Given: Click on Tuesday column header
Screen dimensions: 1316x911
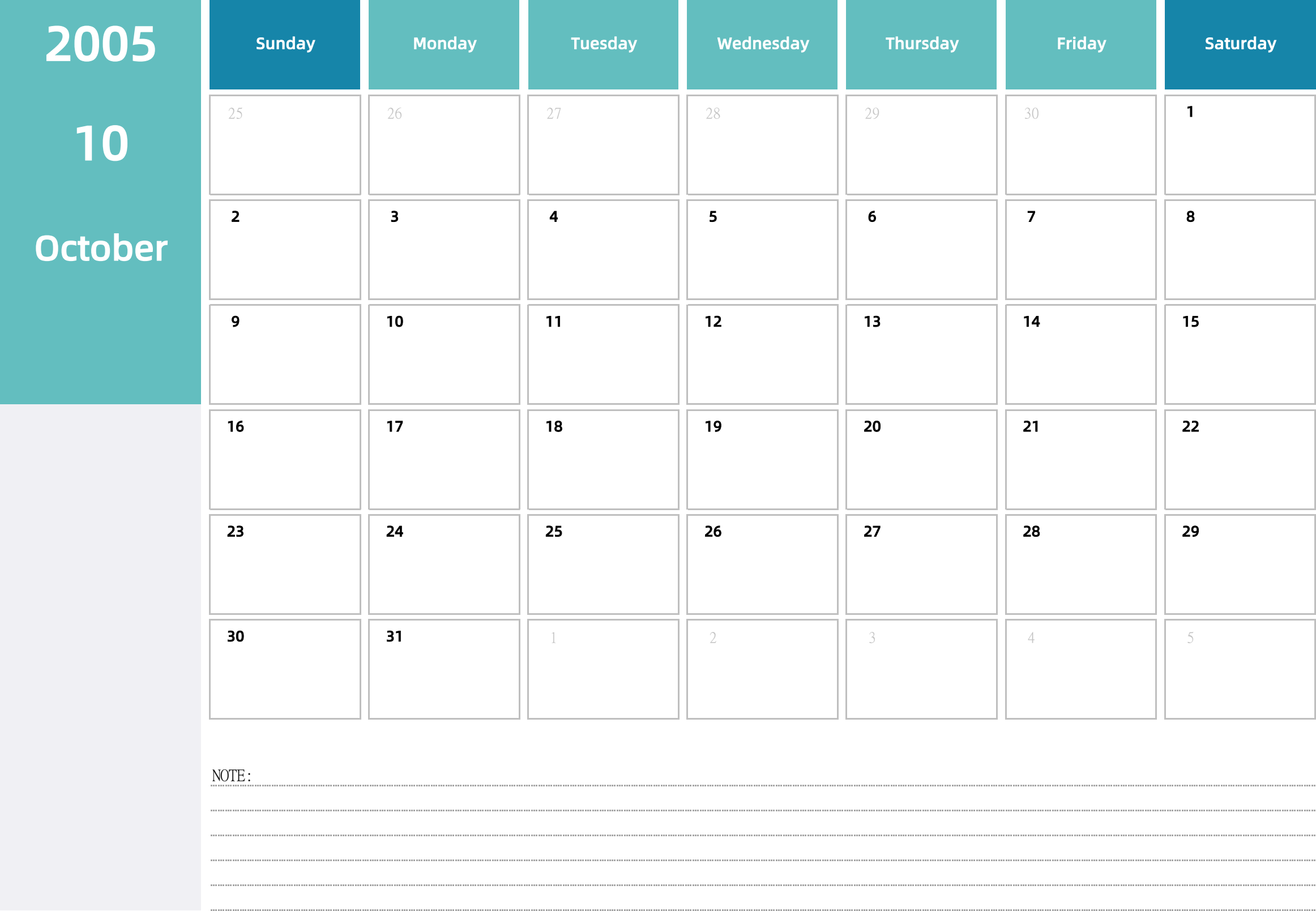Looking at the screenshot, I should coord(600,41).
